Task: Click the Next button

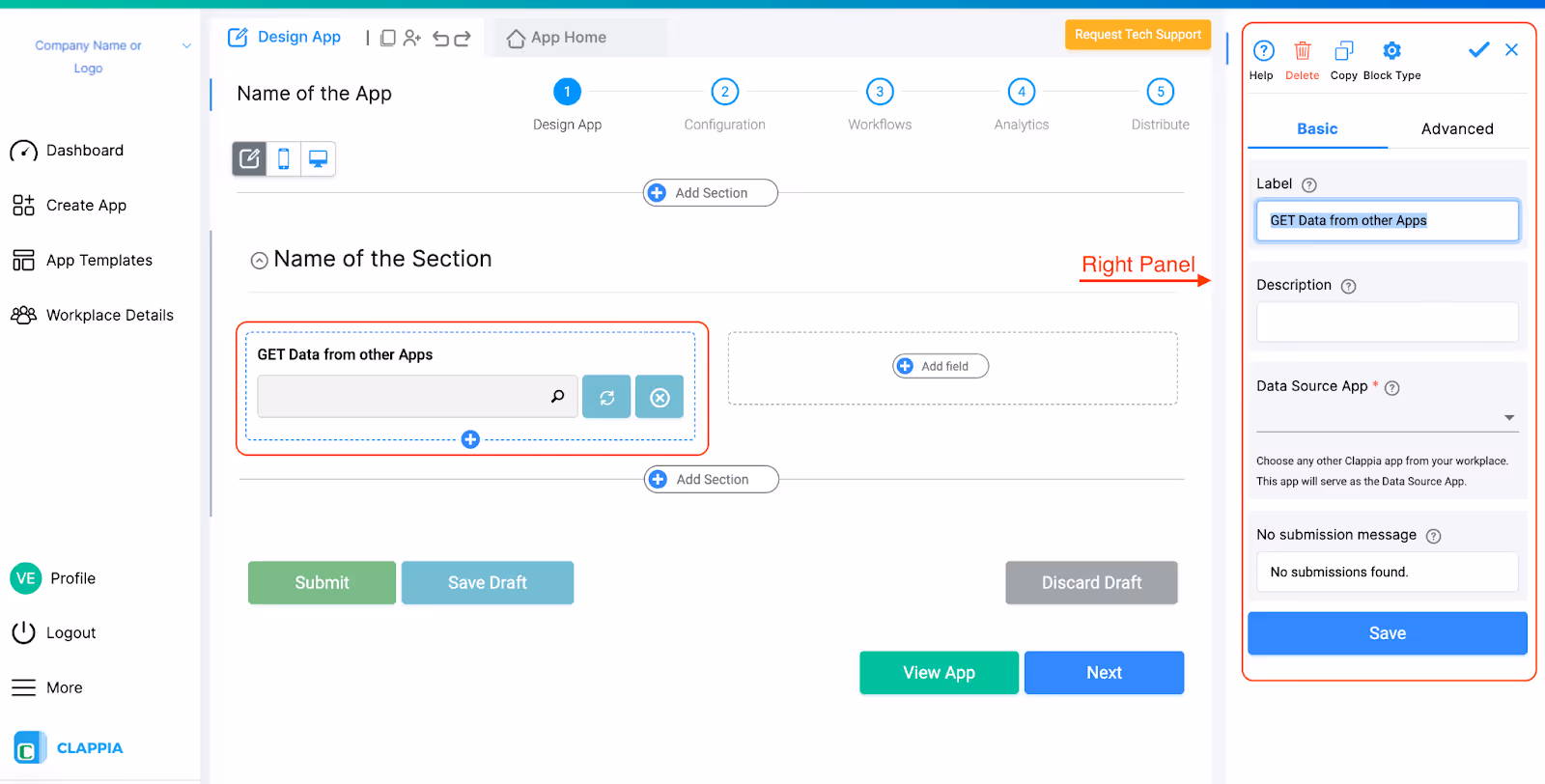Action: (1104, 673)
